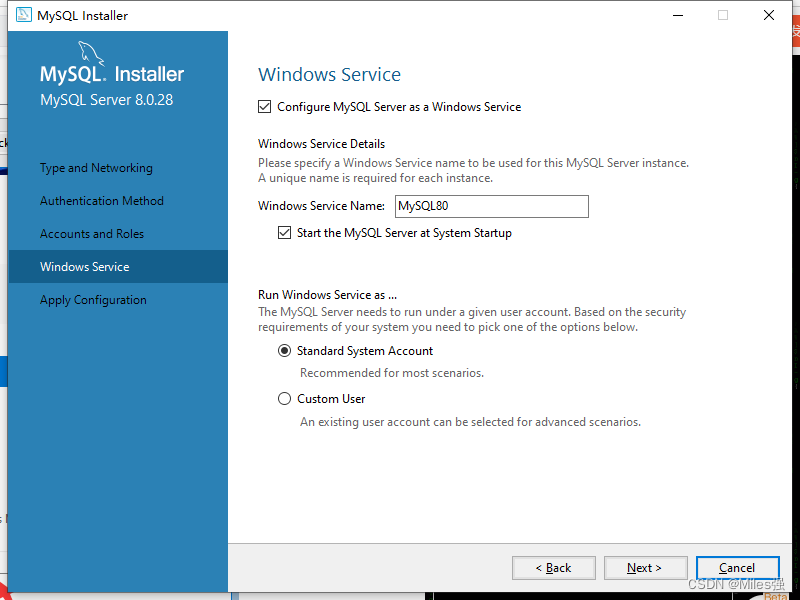Click the Cancel button
800x600 pixels.
click(737, 568)
